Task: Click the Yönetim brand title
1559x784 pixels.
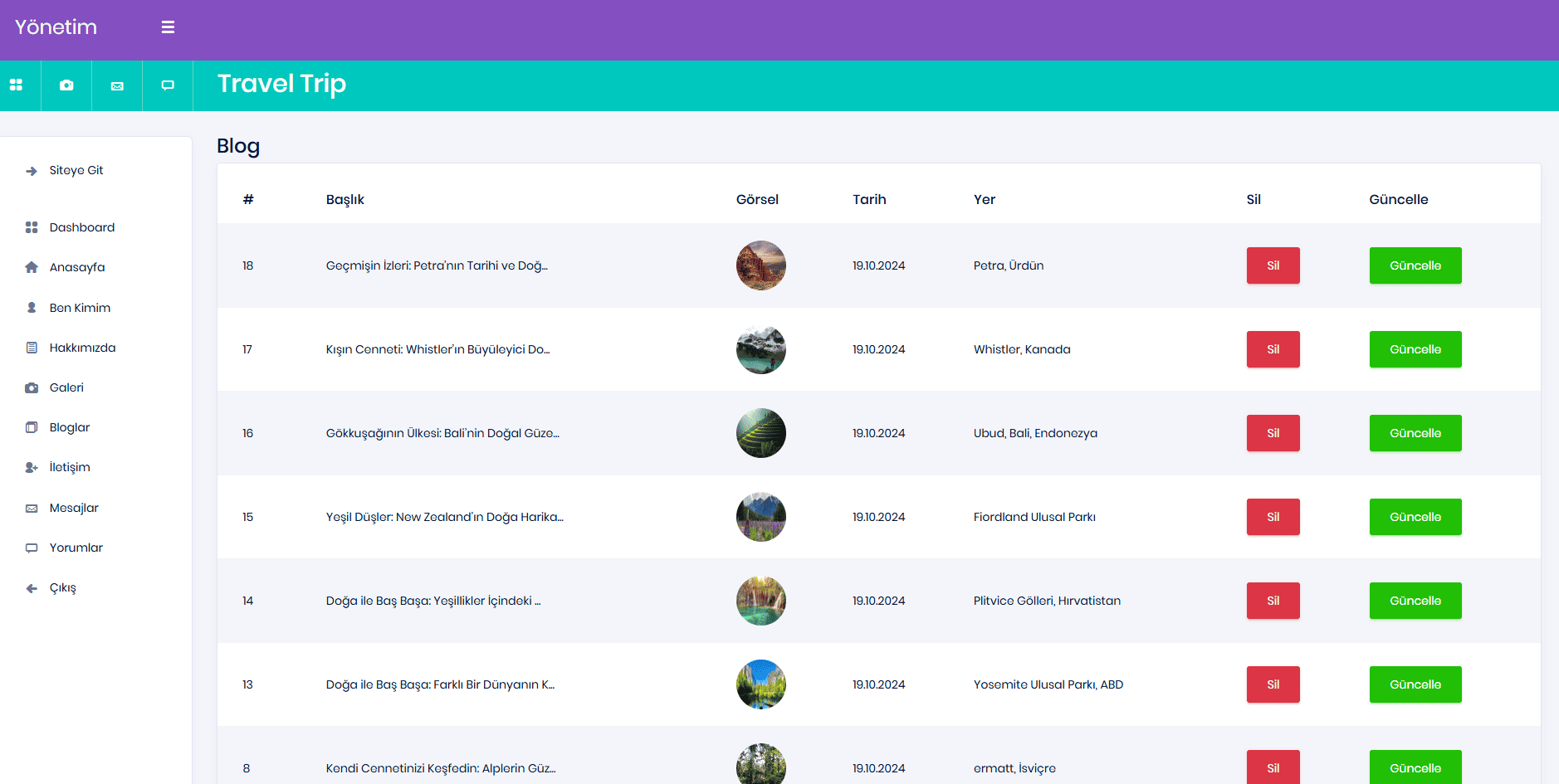Action: pos(56,27)
